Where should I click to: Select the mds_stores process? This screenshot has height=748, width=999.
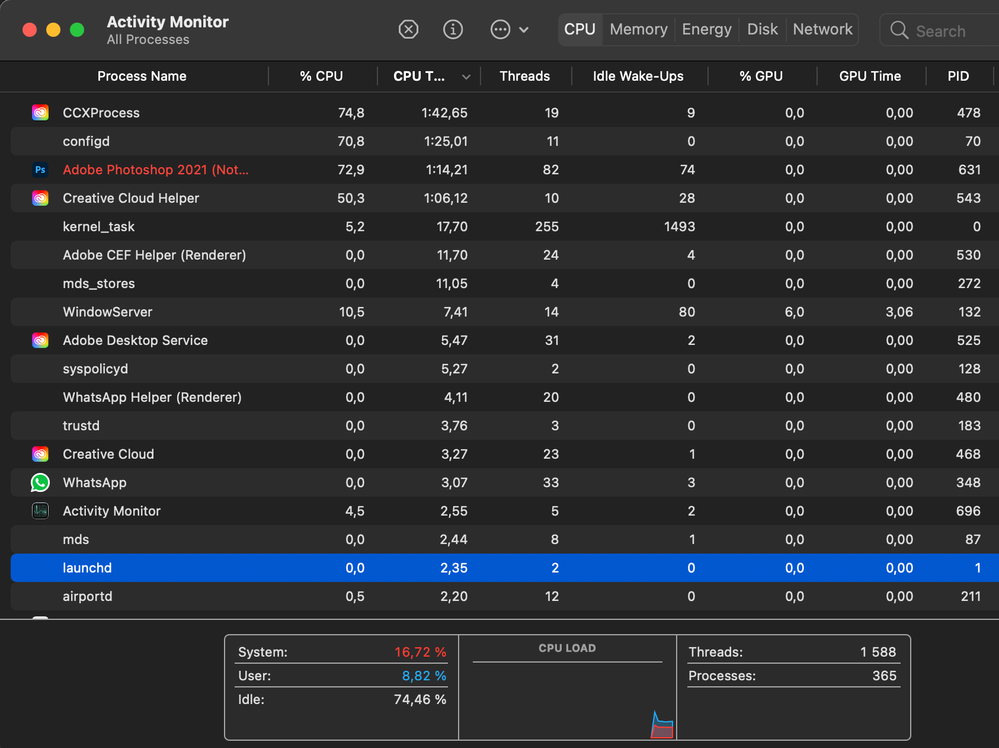505,284
